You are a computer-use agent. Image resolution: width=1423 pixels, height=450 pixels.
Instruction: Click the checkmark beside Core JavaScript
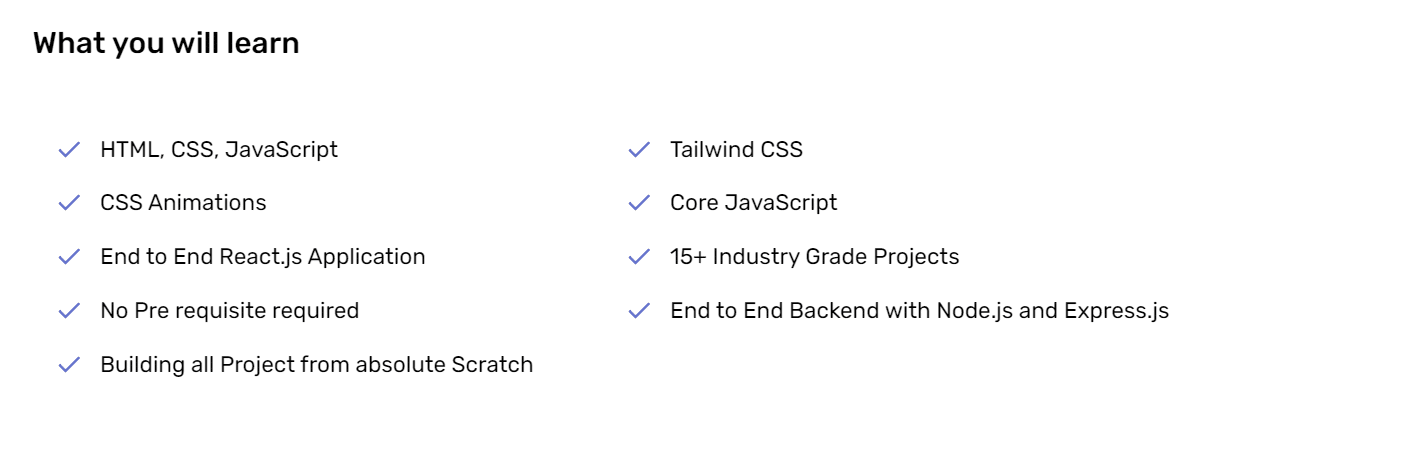(639, 203)
